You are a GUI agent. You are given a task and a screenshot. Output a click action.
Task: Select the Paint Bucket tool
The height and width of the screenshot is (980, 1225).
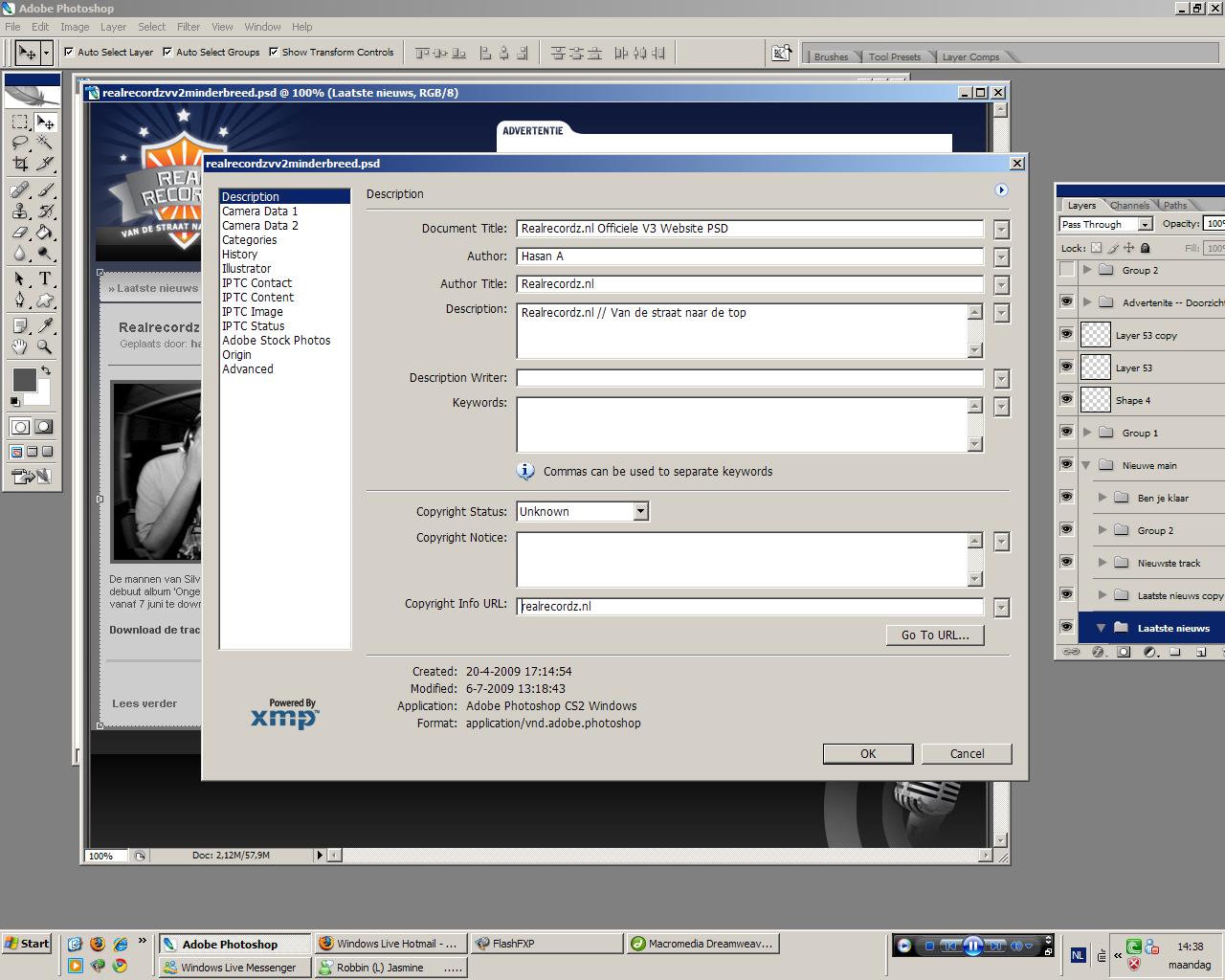pos(44,232)
